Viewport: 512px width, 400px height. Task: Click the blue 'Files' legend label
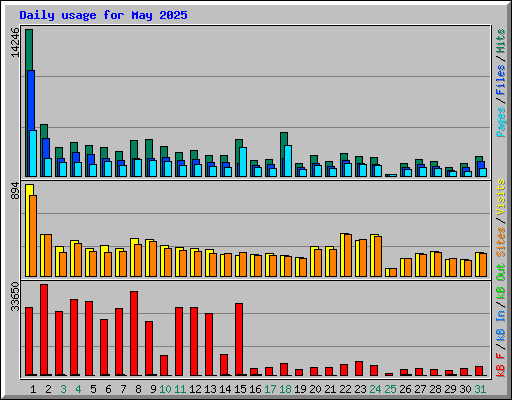[x=501, y=80]
